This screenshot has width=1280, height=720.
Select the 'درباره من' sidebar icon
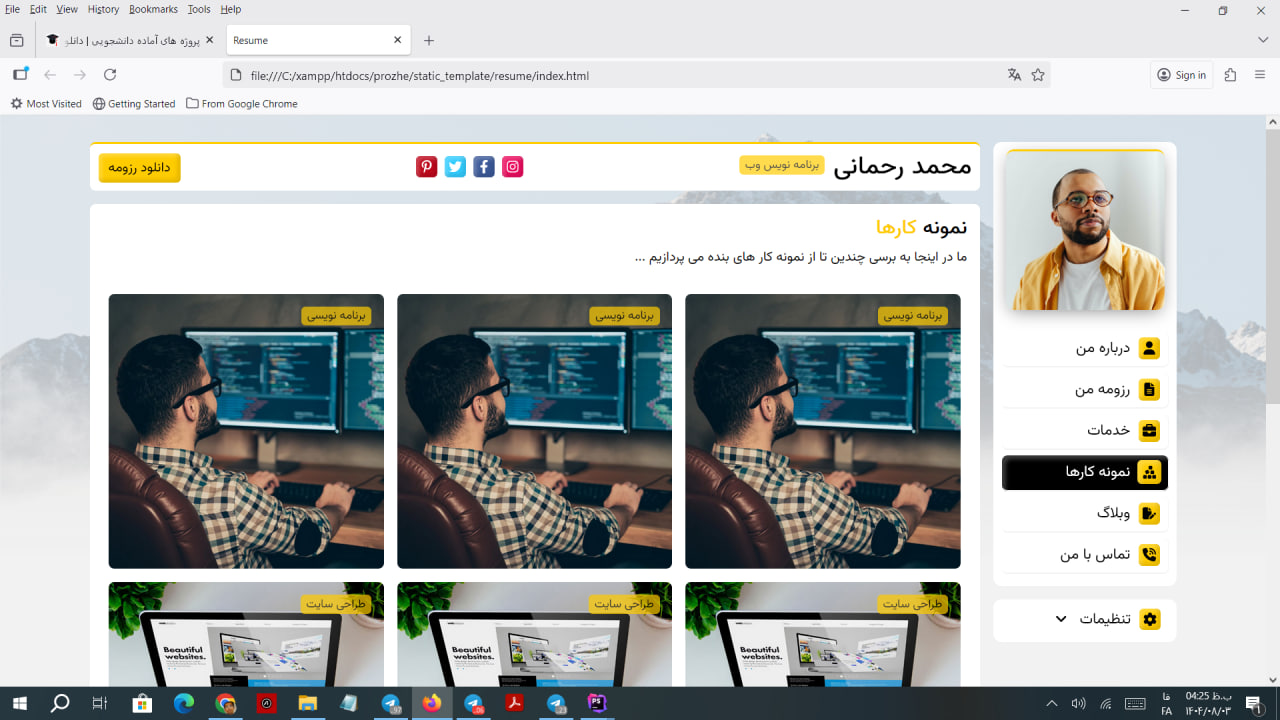point(1151,348)
